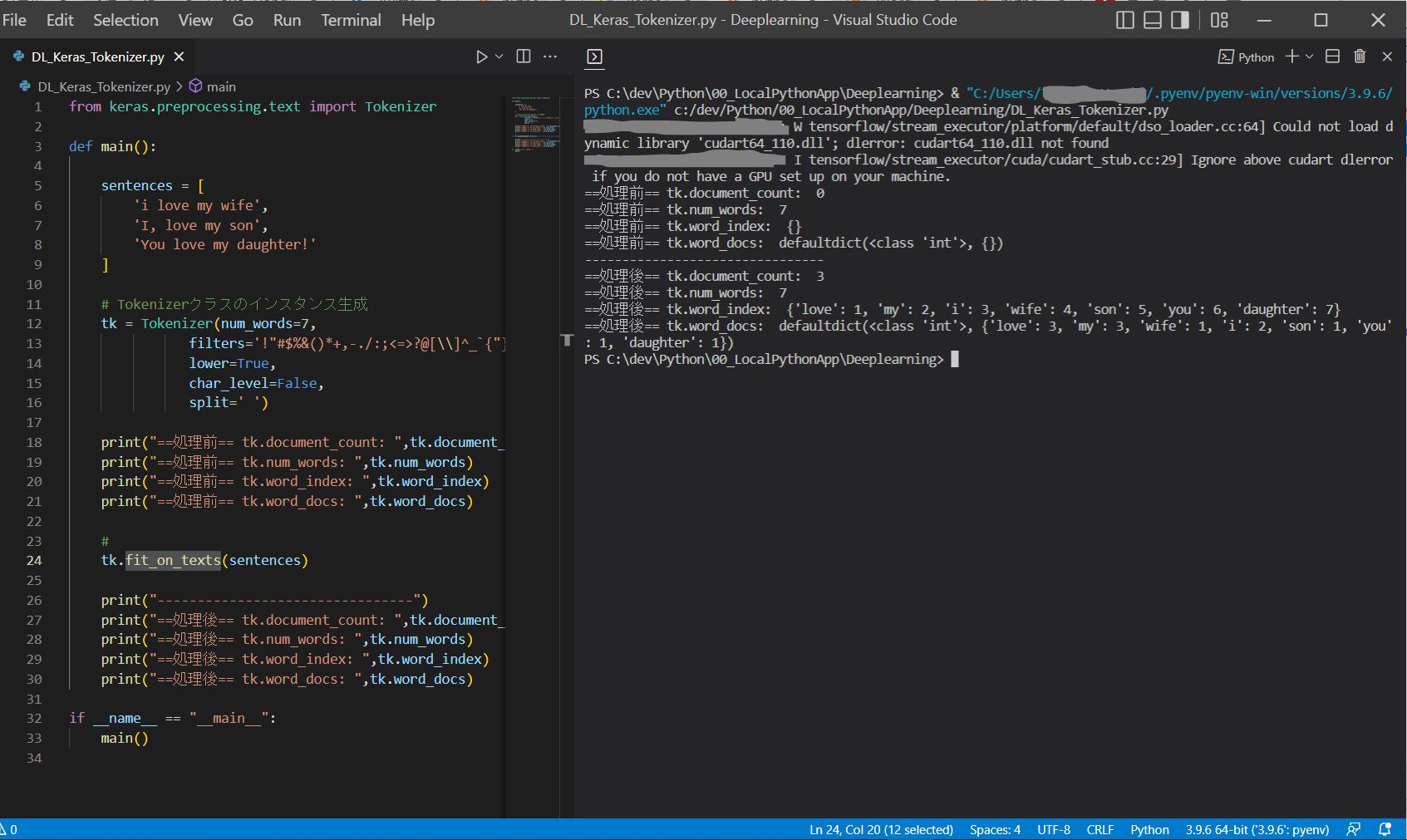Click the warnings count in the status bar

click(x=9, y=829)
